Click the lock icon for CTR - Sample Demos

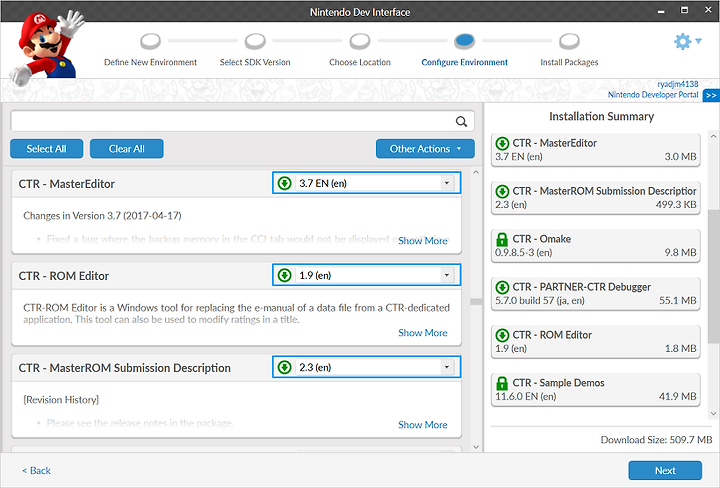(x=502, y=383)
